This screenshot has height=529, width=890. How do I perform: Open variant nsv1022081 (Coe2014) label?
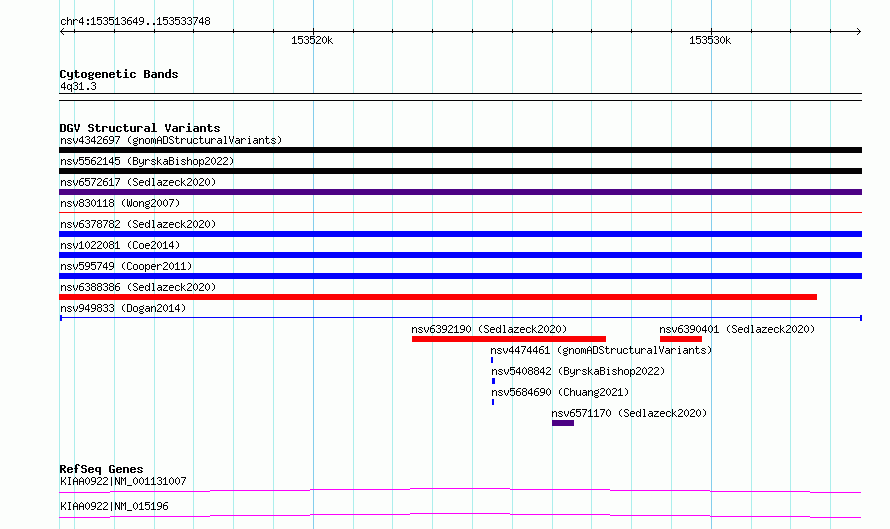tap(120, 245)
